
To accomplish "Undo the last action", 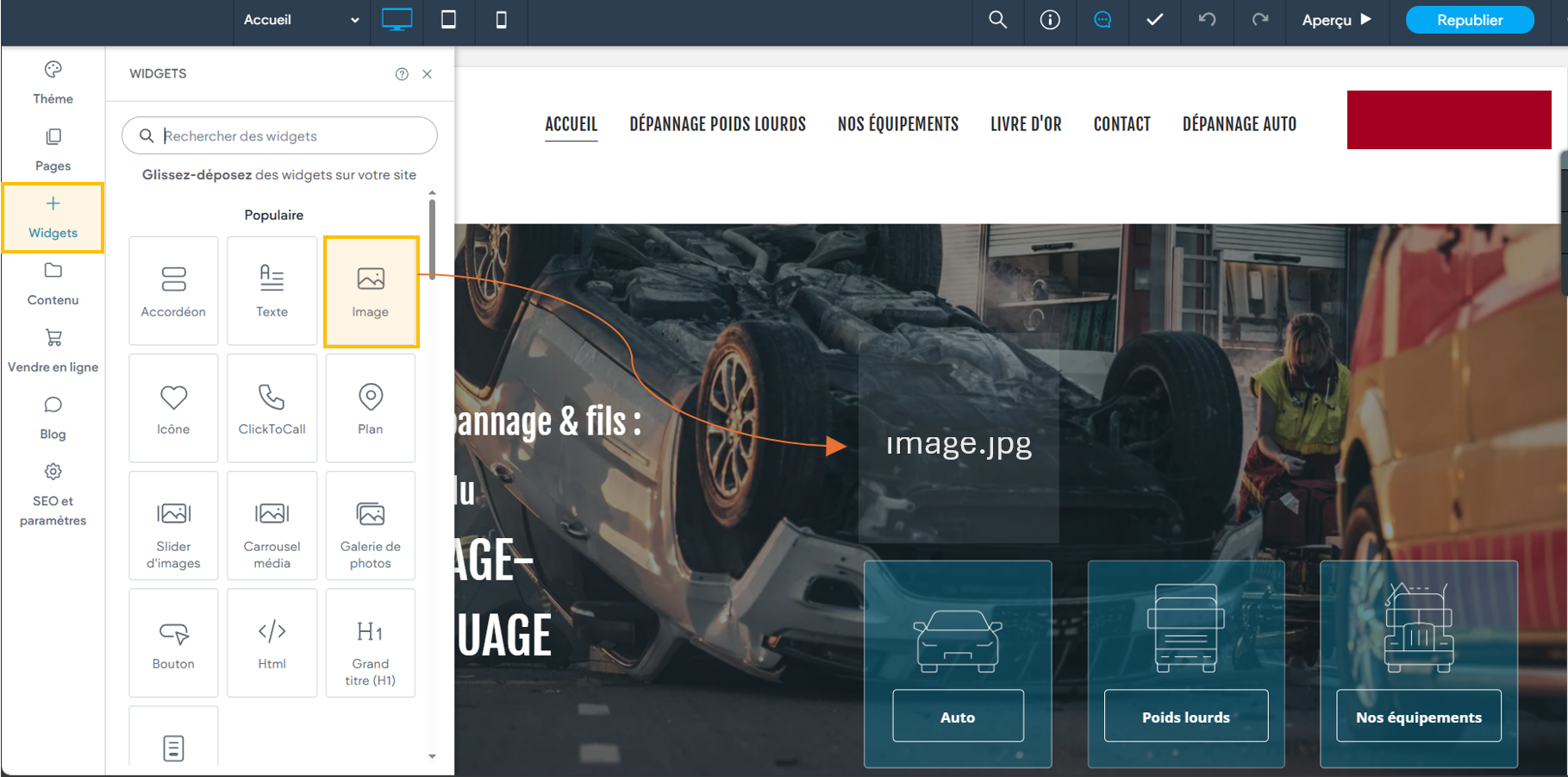I will (1207, 19).
